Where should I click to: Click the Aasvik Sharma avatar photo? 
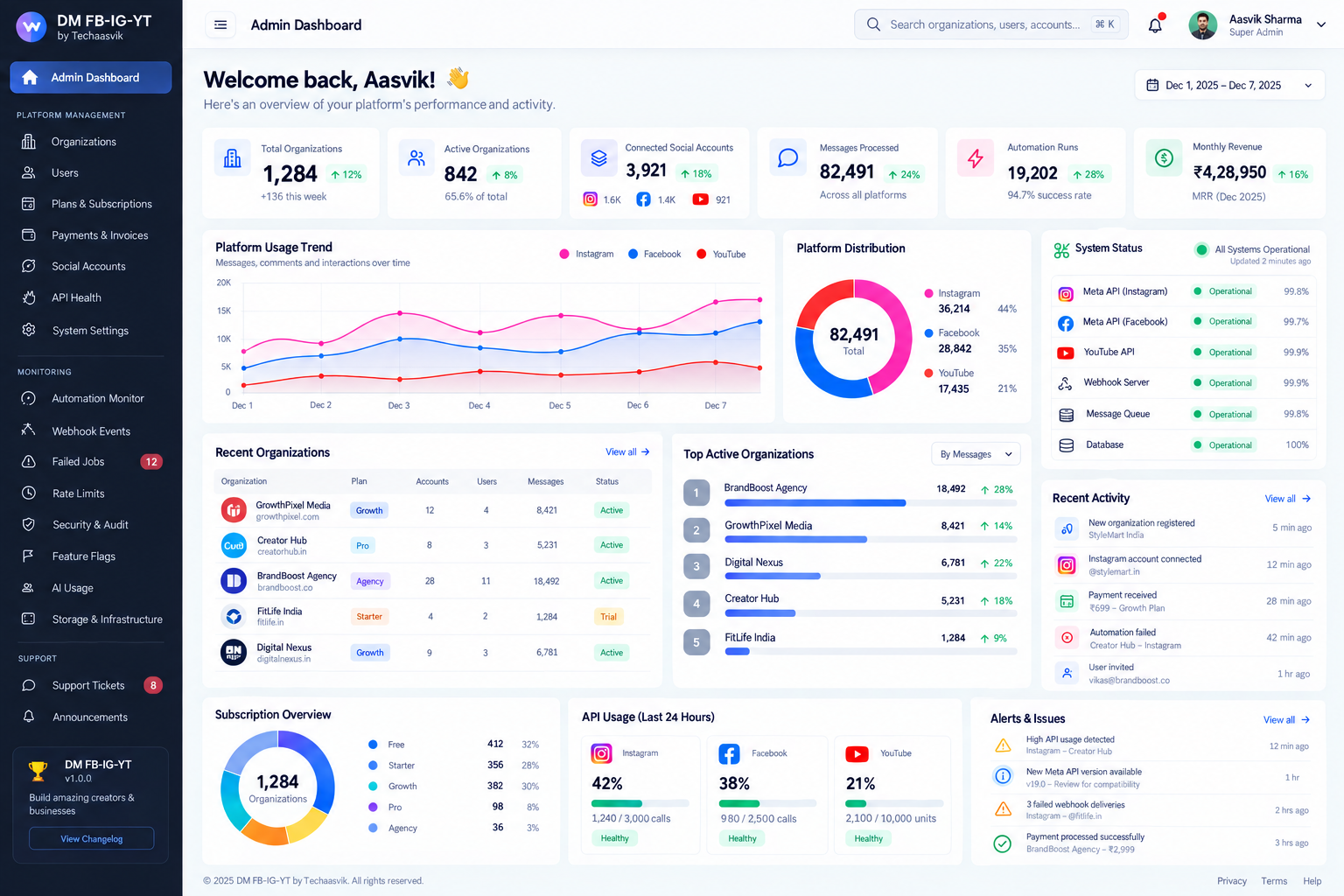pyautogui.click(x=1203, y=24)
